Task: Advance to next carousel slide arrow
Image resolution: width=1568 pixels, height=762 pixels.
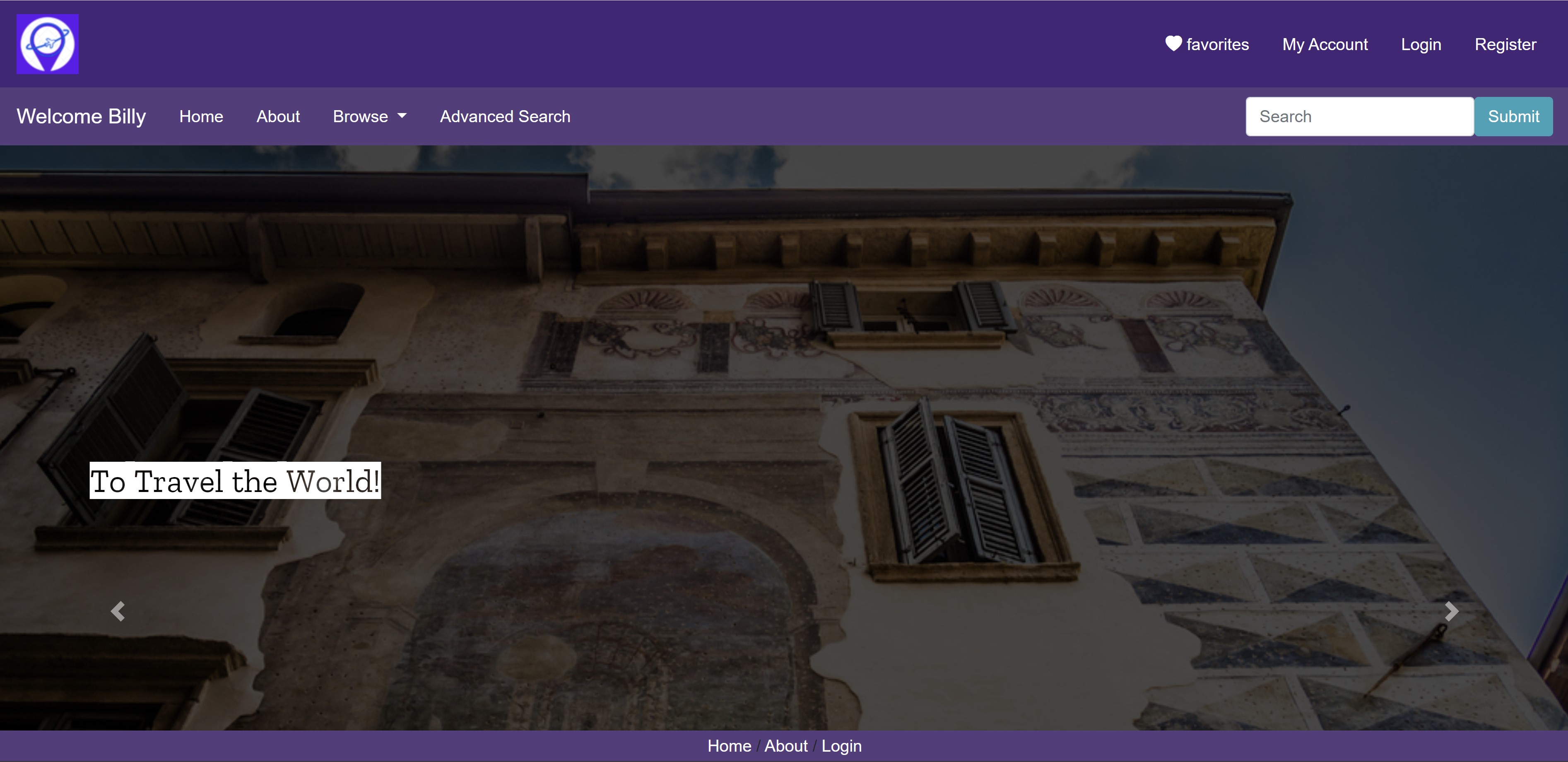Action: [x=1451, y=611]
